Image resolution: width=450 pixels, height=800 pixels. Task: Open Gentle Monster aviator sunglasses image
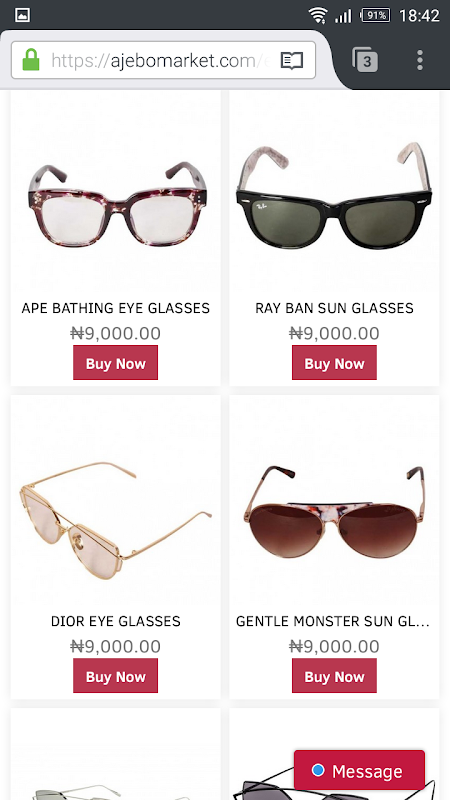click(x=334, y=512)
